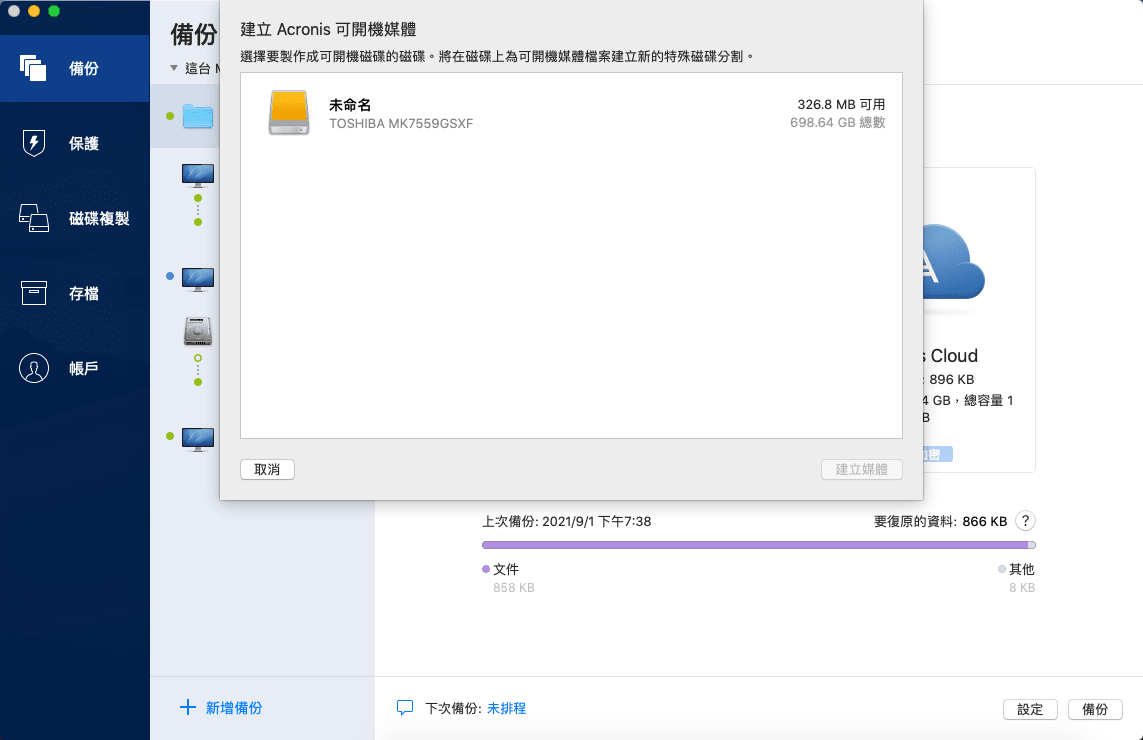
Task: Select the first monitor backup item
Action: click(198, 176)
